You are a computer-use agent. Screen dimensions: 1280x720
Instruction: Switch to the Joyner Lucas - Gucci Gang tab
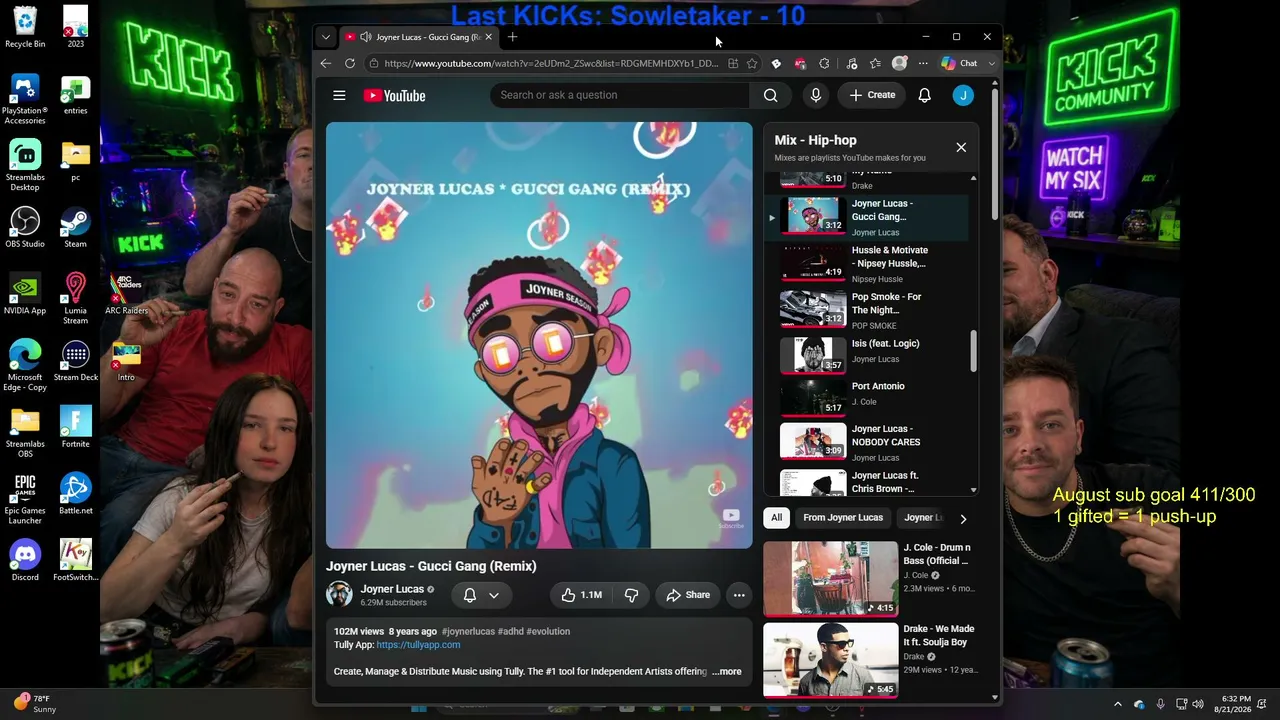(419, 37)
